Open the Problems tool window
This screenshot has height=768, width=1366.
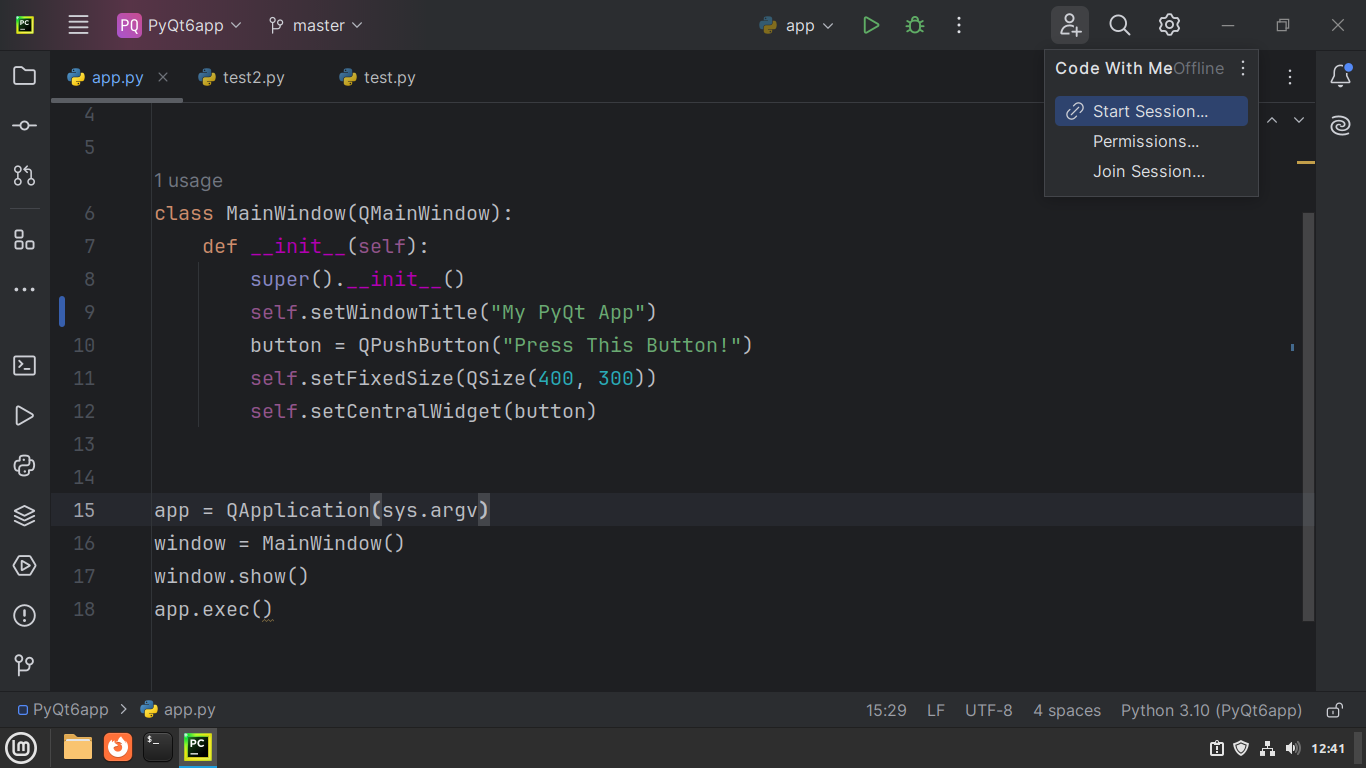(25, 616)
